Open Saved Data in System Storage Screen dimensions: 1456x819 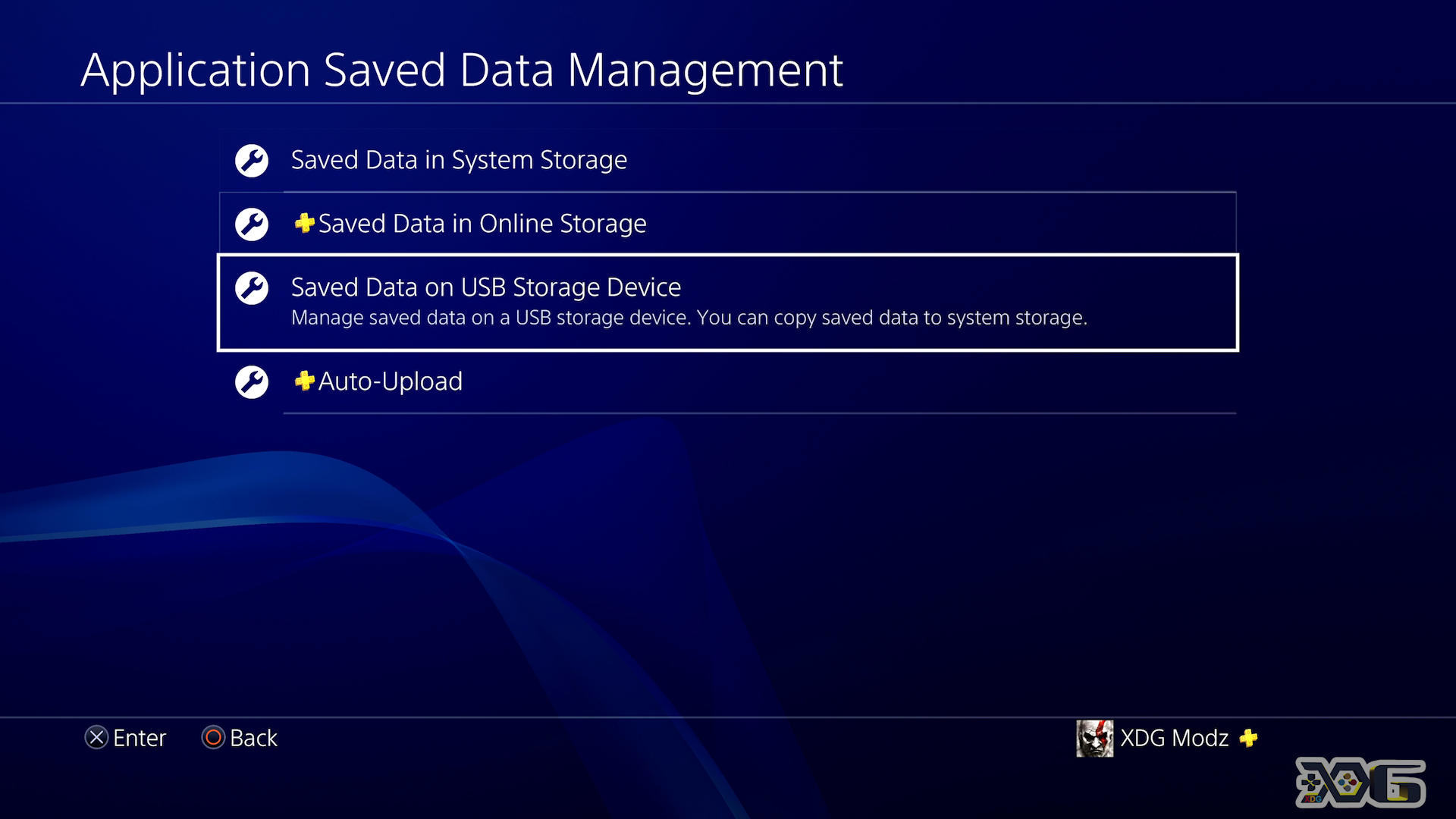[728, 160]
